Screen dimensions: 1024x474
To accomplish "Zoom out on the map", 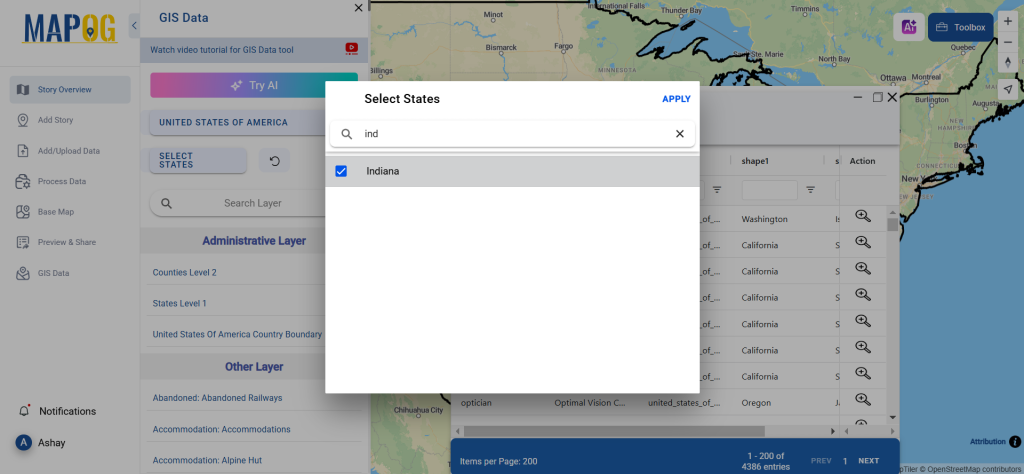I will [x=1008, y=43].
